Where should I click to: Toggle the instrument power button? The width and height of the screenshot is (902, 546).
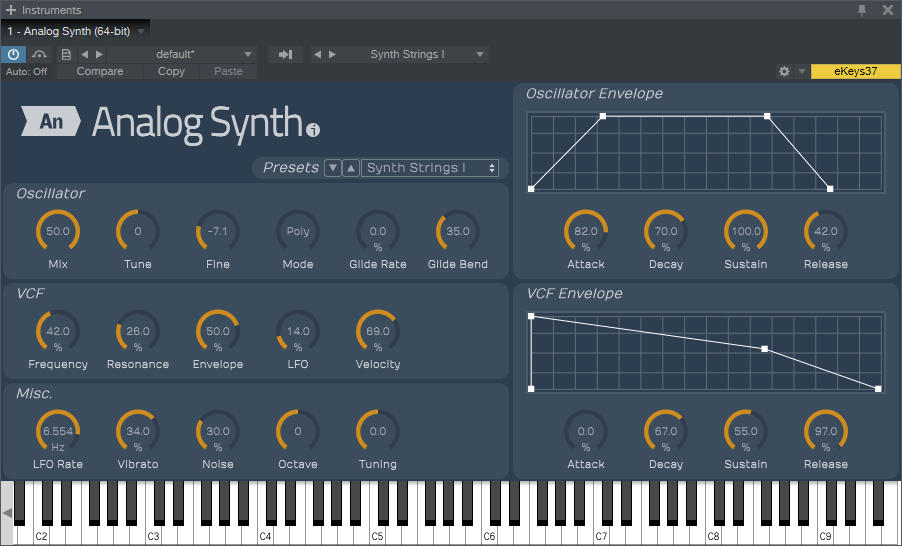(x=13, y=54)
